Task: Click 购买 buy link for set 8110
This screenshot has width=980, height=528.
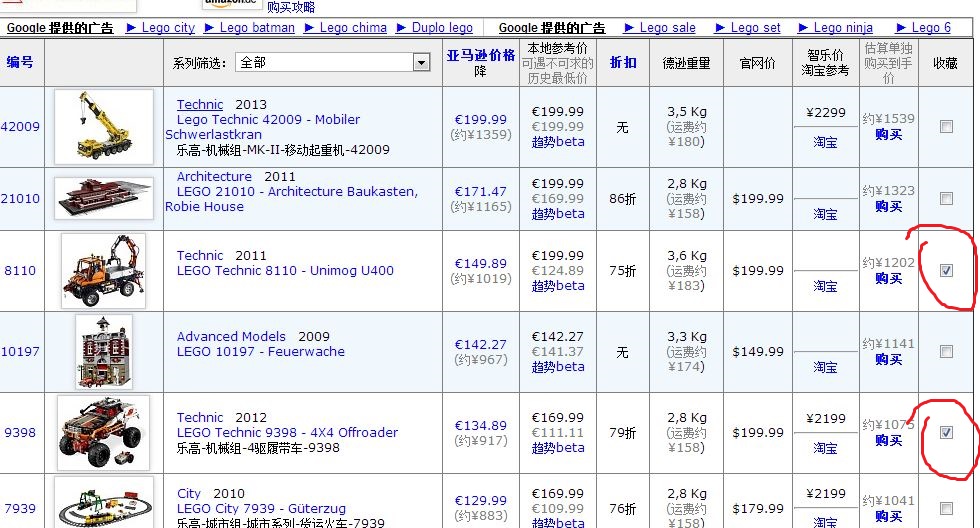Action: (x=888, y=278)
